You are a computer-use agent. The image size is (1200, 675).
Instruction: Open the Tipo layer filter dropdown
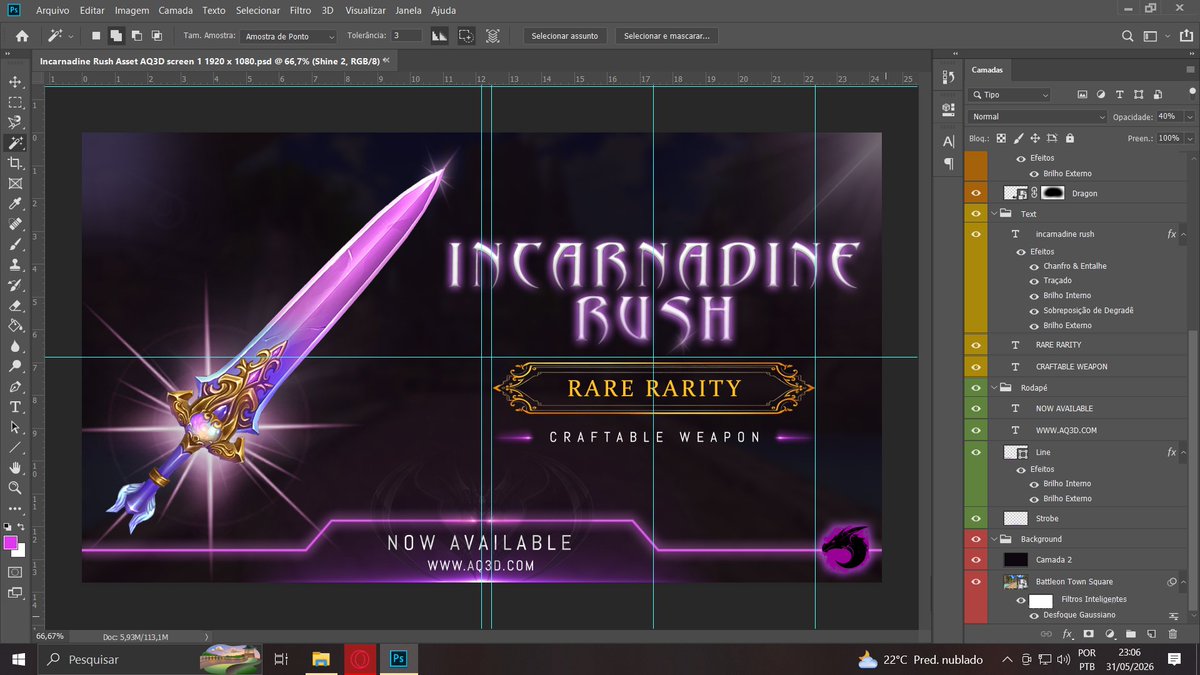[x=1009, y=95]
